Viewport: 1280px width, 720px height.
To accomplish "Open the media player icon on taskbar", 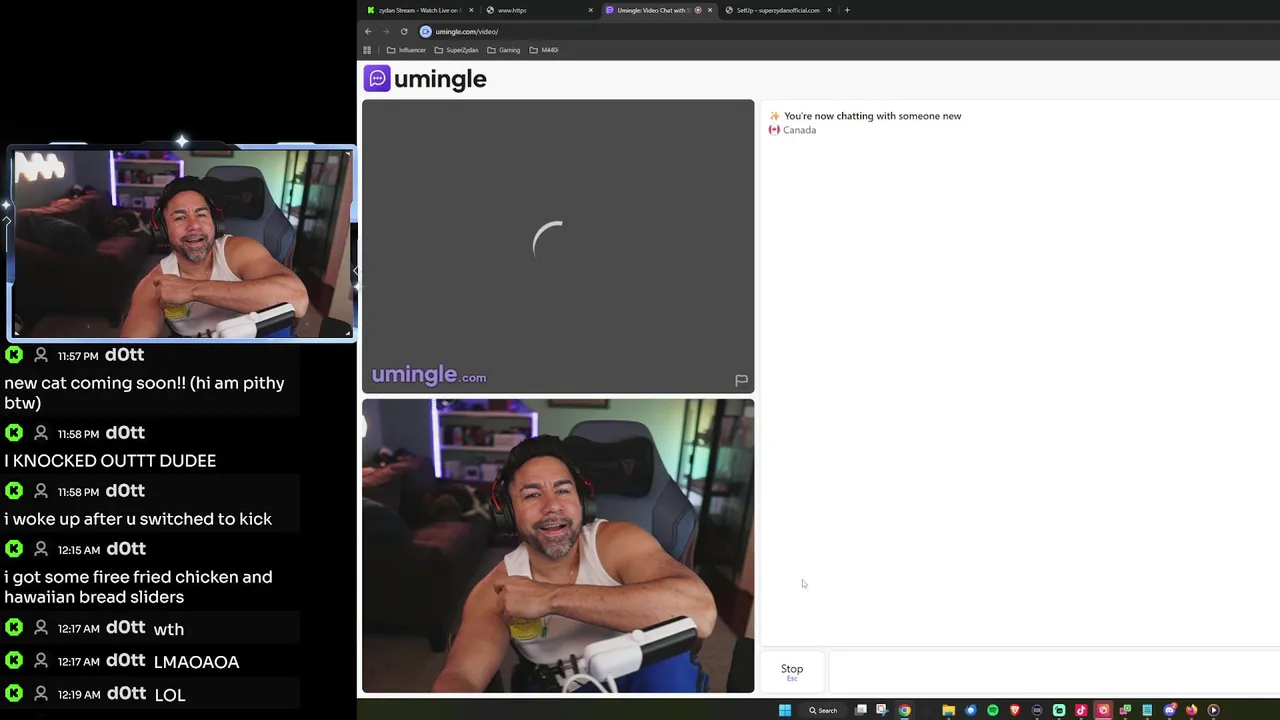I will click(x=1213, y=710).
